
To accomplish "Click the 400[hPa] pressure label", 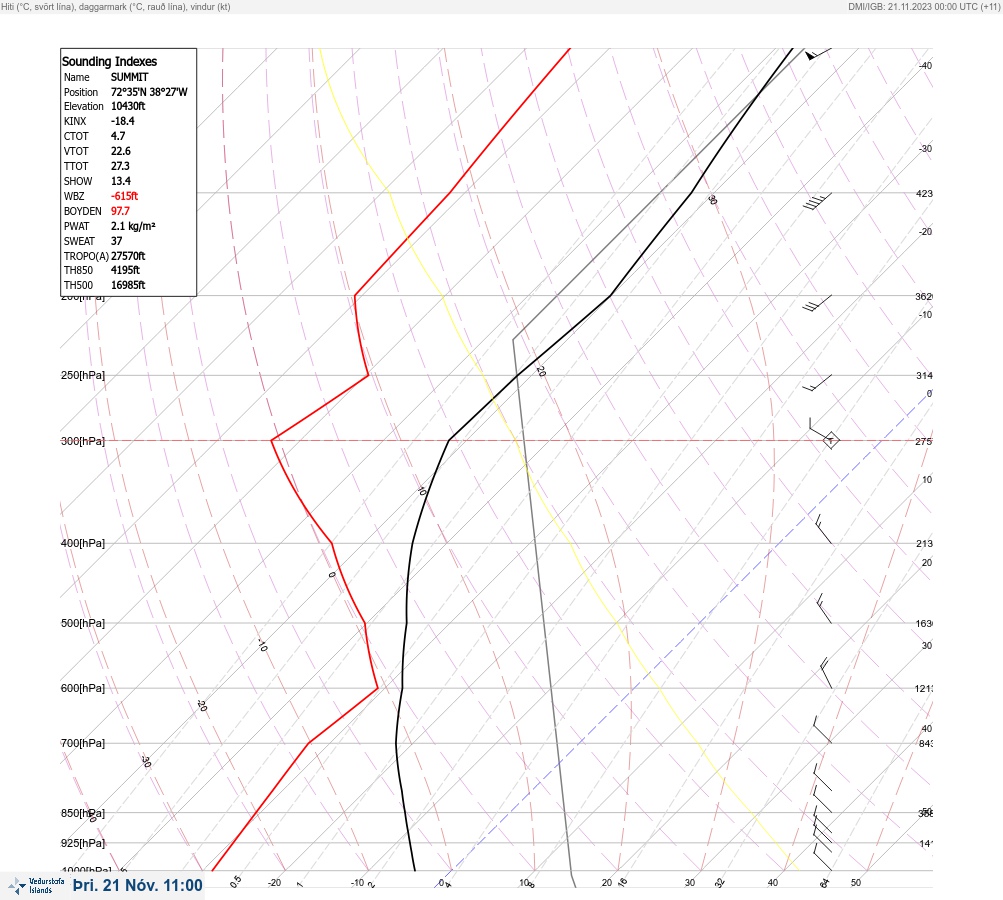I will click(83, 543).
